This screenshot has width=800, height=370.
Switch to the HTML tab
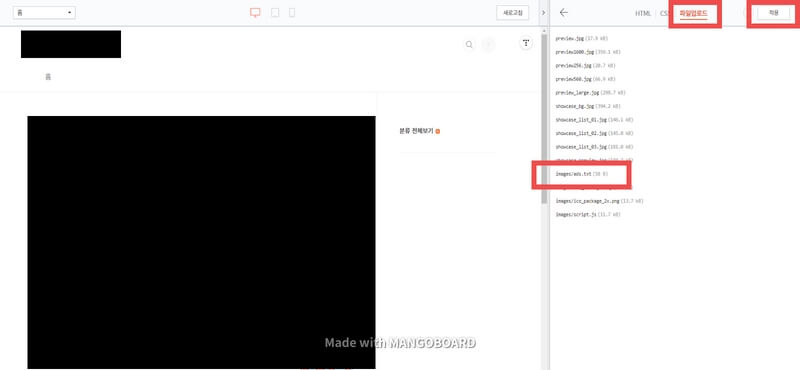click(642, 13)
